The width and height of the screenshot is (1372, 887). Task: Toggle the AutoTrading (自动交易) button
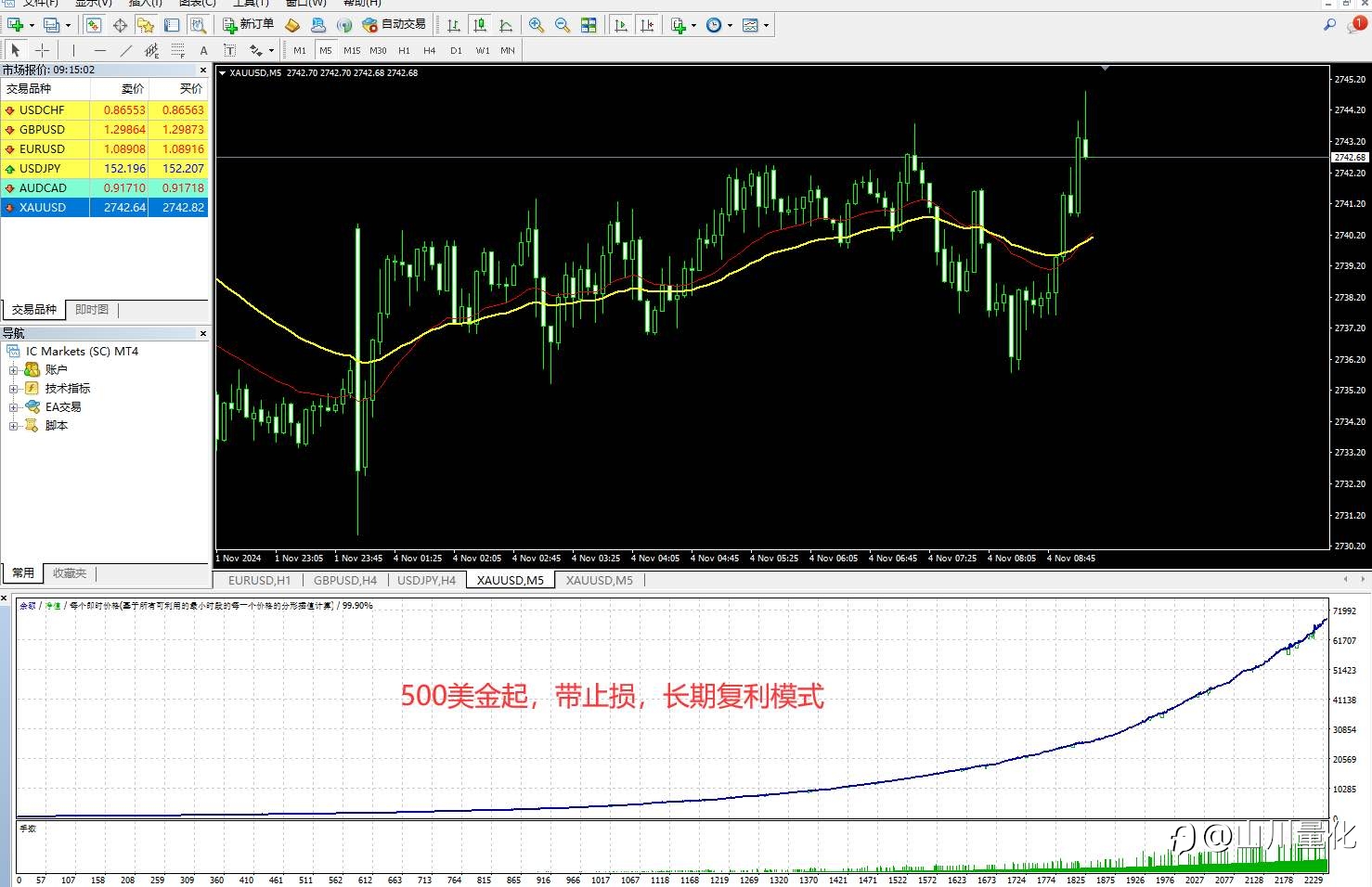point(395,25)
